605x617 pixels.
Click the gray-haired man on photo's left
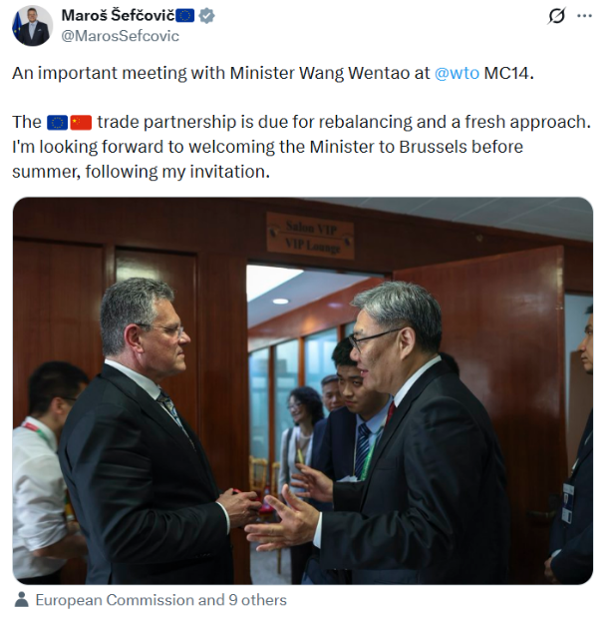click(149, 433)
